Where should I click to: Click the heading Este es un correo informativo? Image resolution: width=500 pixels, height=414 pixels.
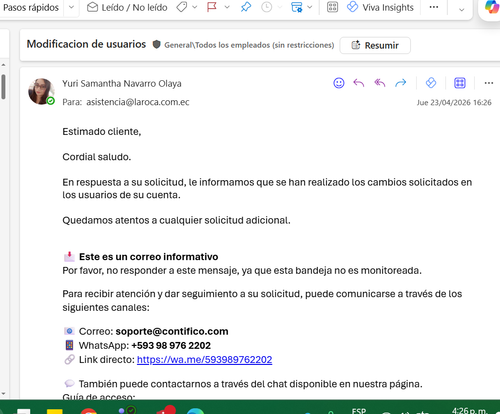click(x=148, y=257)
